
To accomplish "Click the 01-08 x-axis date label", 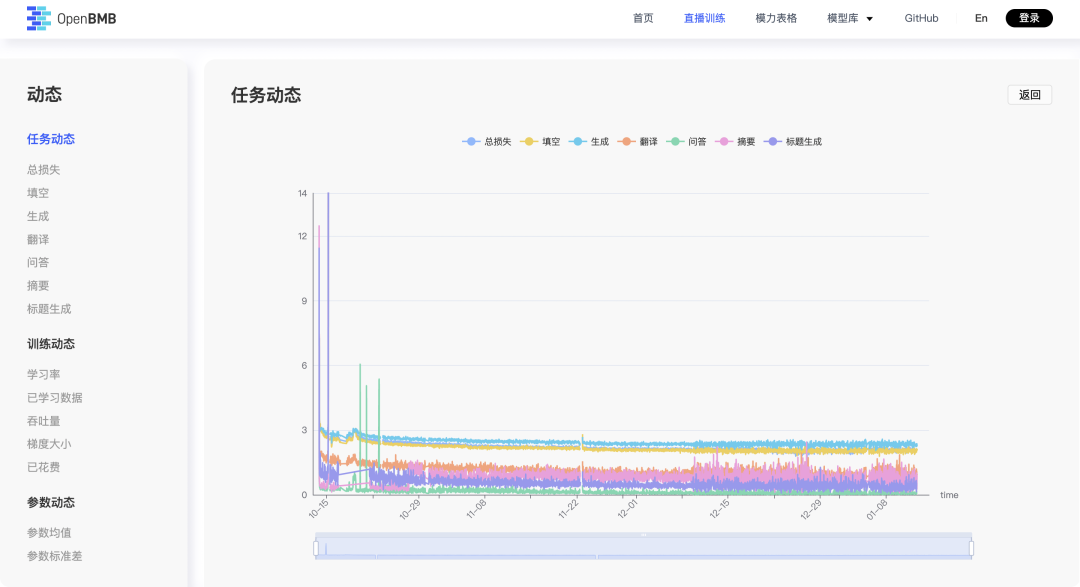I will click(877, 508).
